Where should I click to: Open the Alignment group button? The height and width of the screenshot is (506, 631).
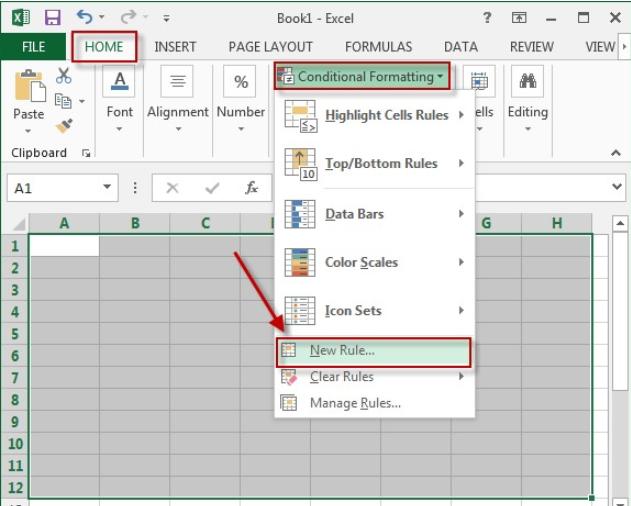point(177,99)
